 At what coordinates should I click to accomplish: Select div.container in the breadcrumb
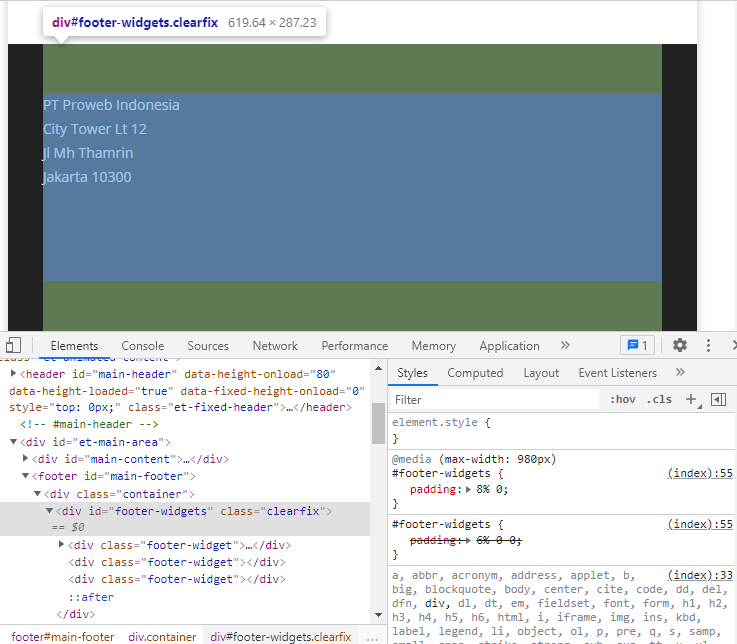point(162,636)
